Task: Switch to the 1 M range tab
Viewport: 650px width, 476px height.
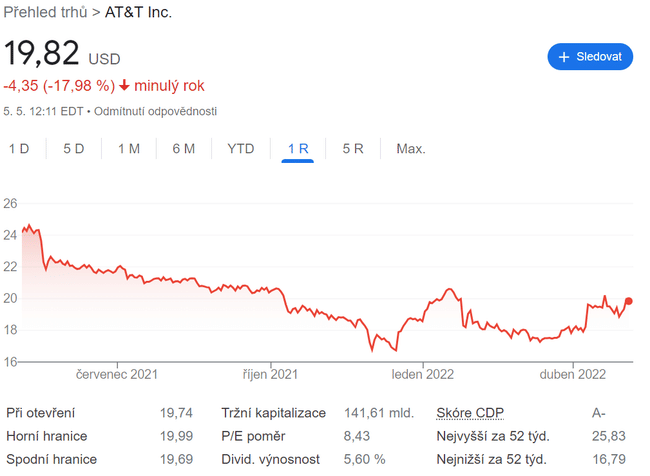Action: click(129, 149)
